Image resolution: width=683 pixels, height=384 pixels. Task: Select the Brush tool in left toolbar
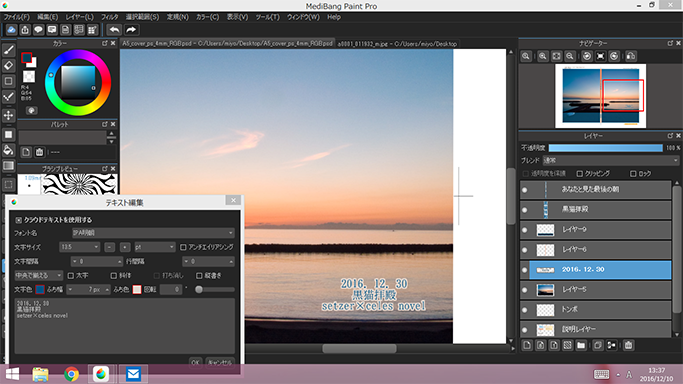click(x=8, y=50)
